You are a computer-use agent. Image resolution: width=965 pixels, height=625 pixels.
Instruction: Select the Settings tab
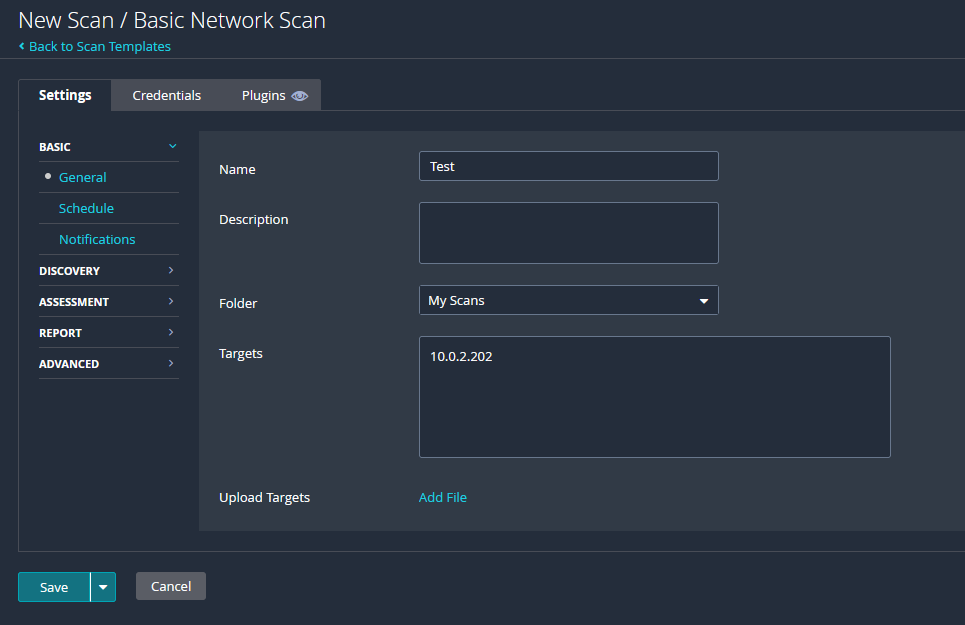tap(65, 95)
